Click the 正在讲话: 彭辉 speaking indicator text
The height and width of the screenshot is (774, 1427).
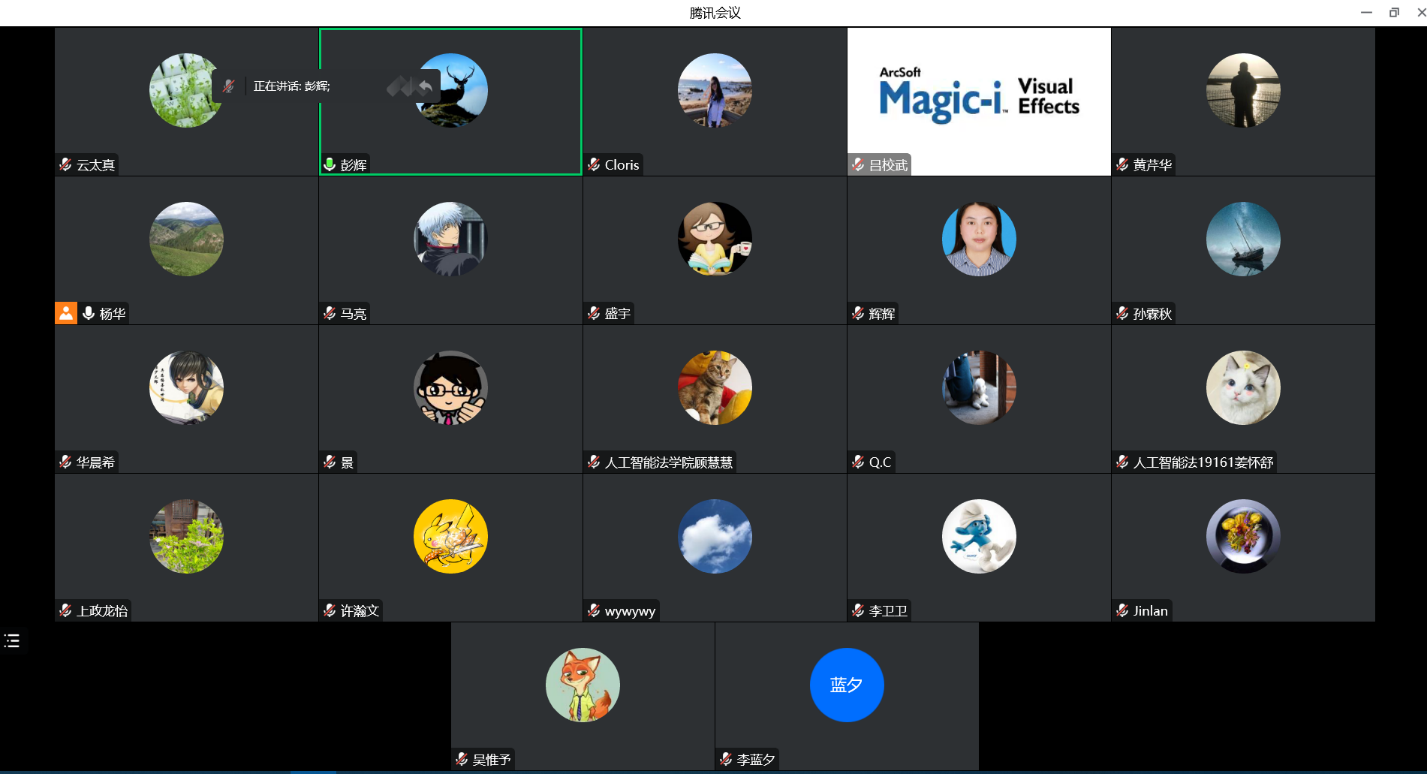(x=291, y=86)
